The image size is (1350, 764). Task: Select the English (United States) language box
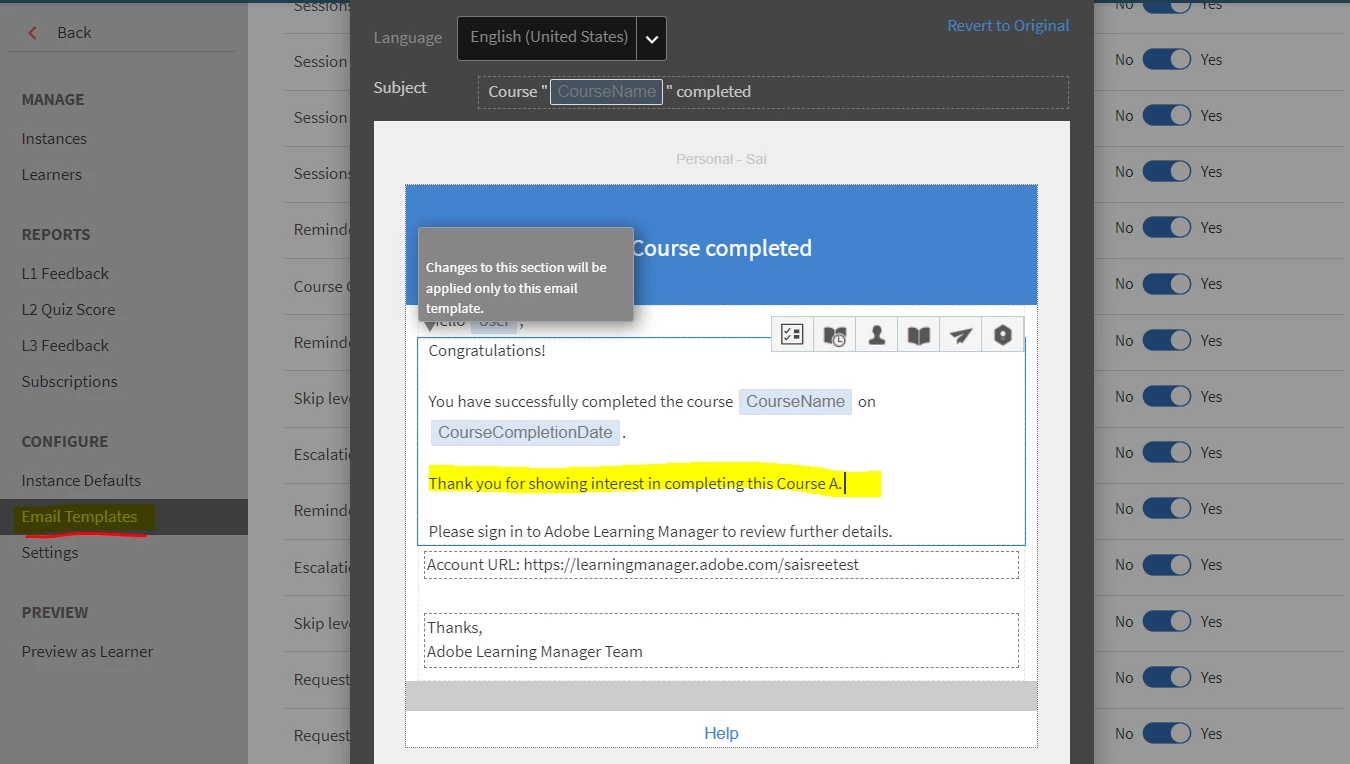point(548,38)
